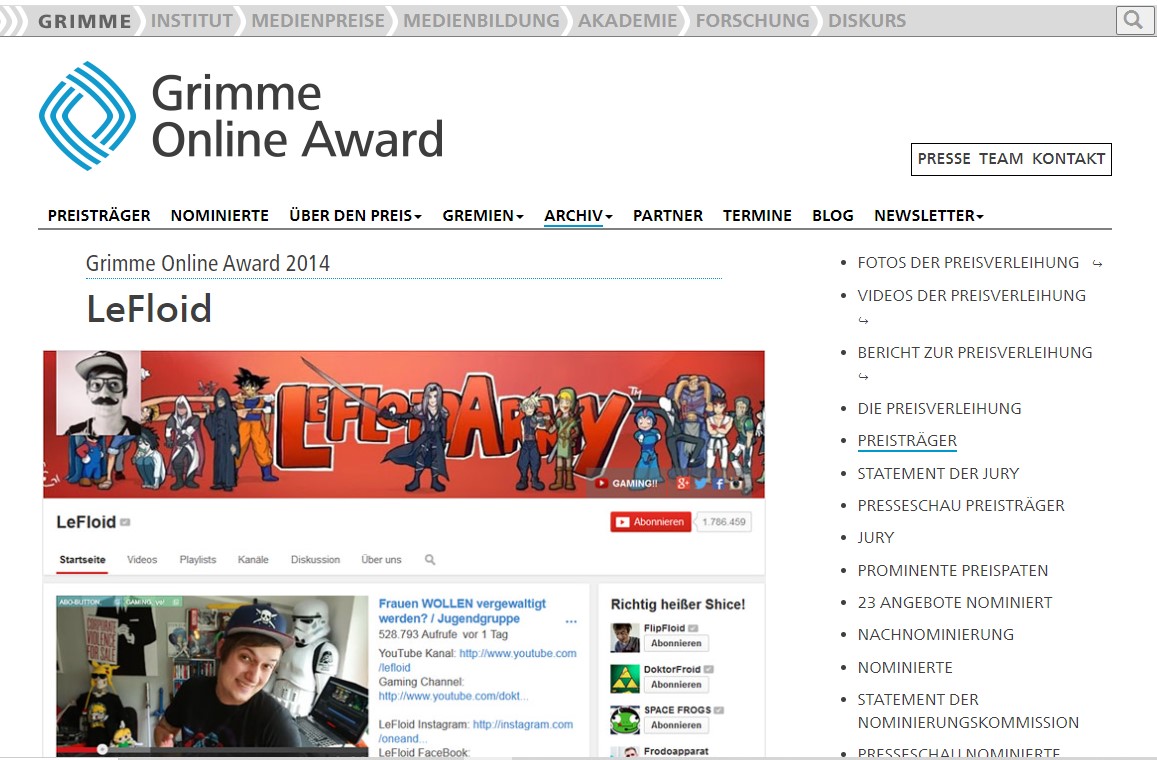This screenshot has width=1157, height=760.
Task: Click the Instagram icon on the banner
Action: (736, 483)
